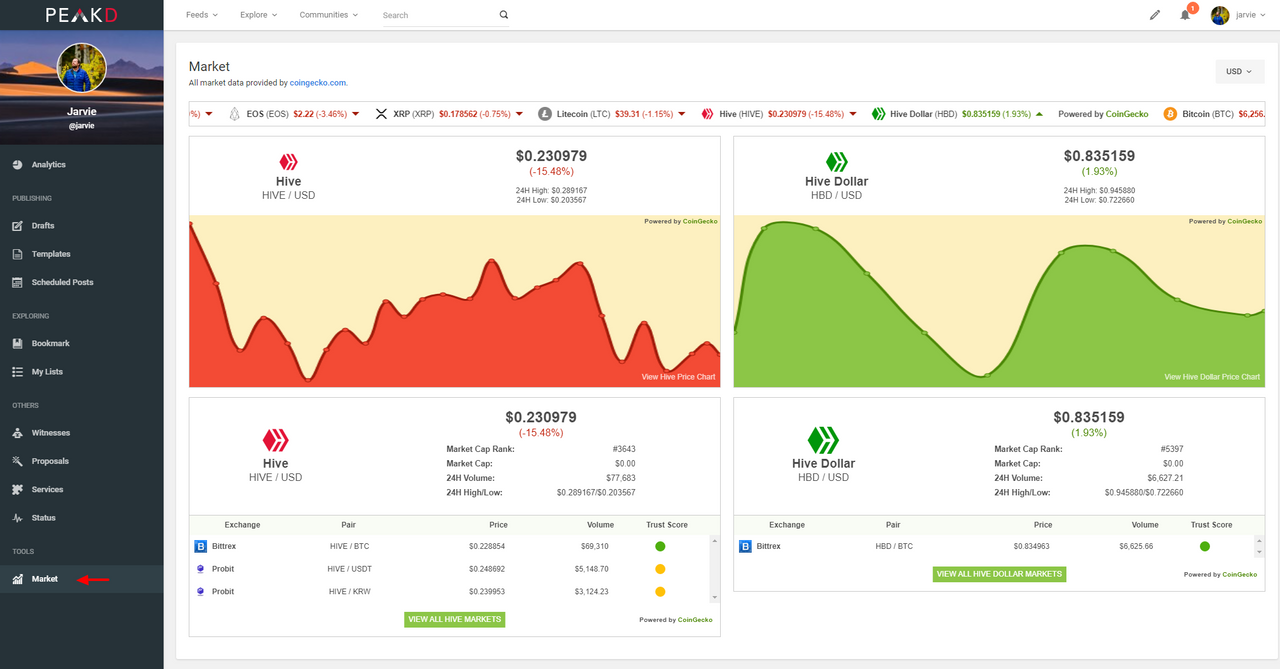
Task: Click the Proposals icon in sidebar
Action: 17,461
